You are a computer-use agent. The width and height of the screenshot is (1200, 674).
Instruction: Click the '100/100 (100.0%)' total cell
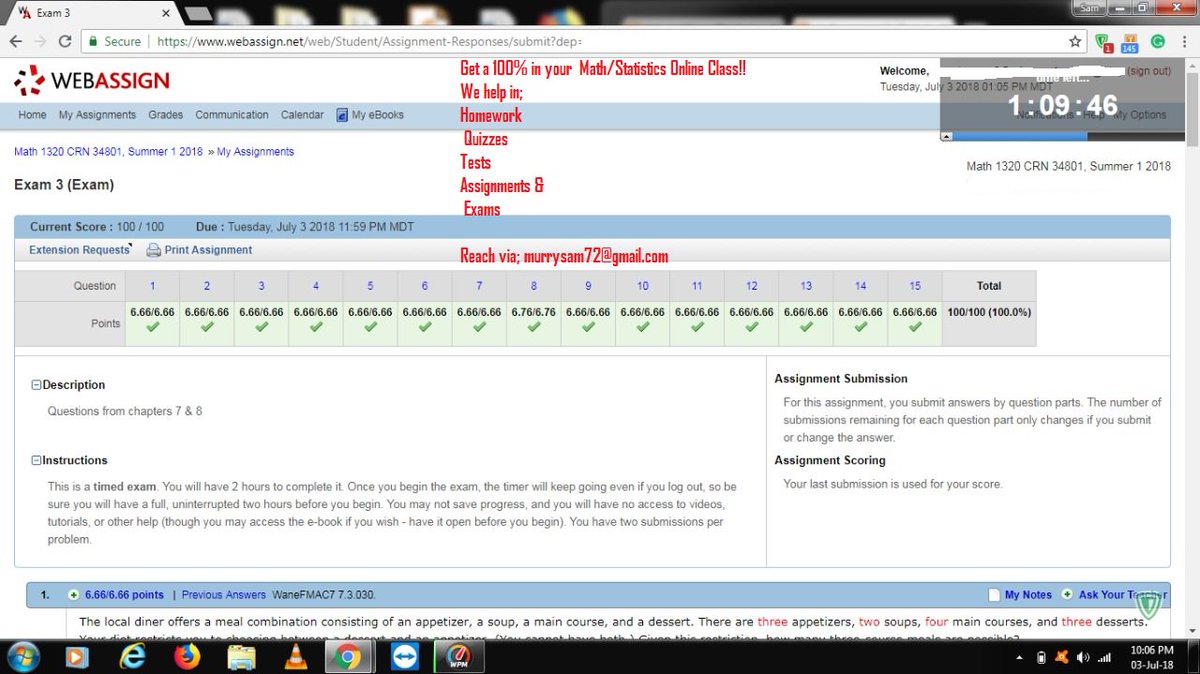pos(989,312)
